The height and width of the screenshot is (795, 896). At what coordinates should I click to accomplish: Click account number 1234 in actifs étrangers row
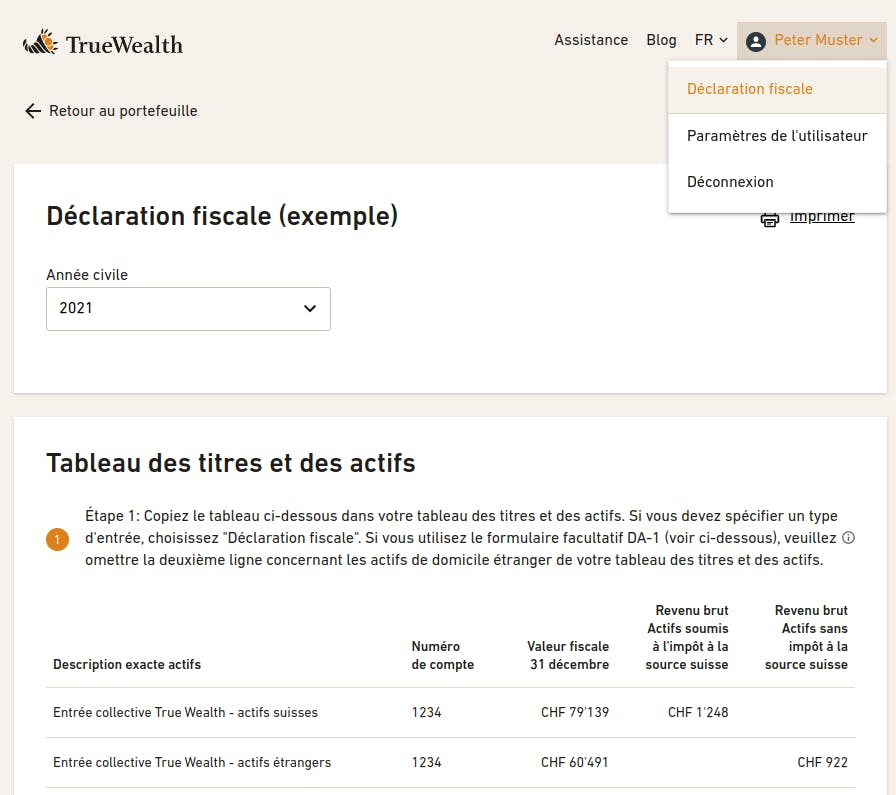pyautogui.click(x=426, y=762)
